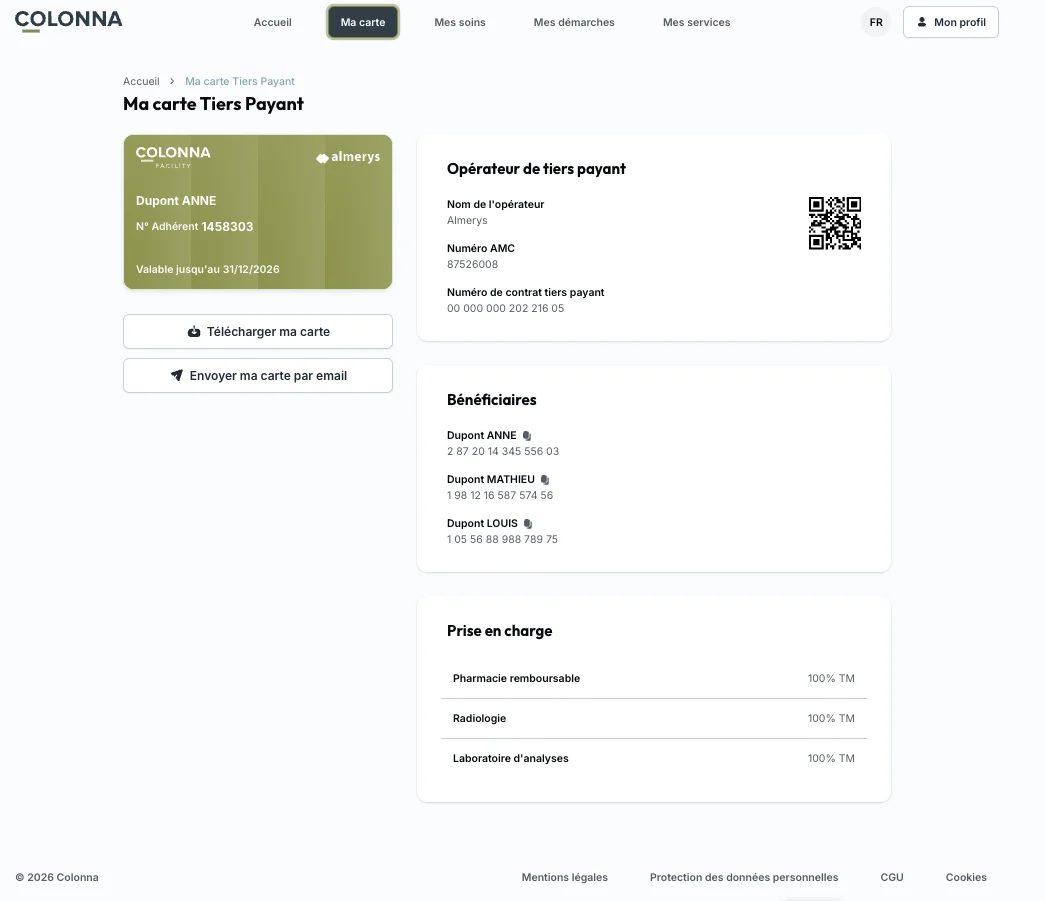Image resolution: width=1045 pixels, height=901 pixels.
Task: Click the green Tiers Payant card
Action: pyautogui.click(x=258, y=212)
